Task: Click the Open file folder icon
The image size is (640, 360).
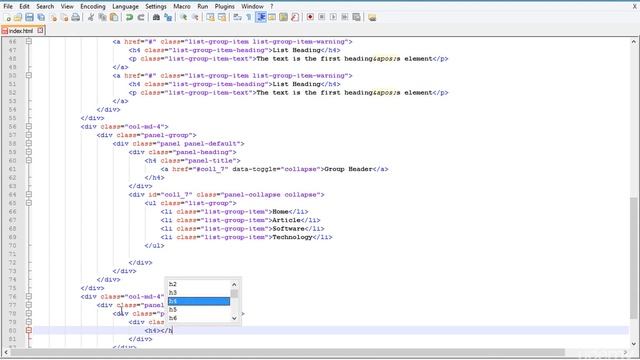Action: point(18,18)
